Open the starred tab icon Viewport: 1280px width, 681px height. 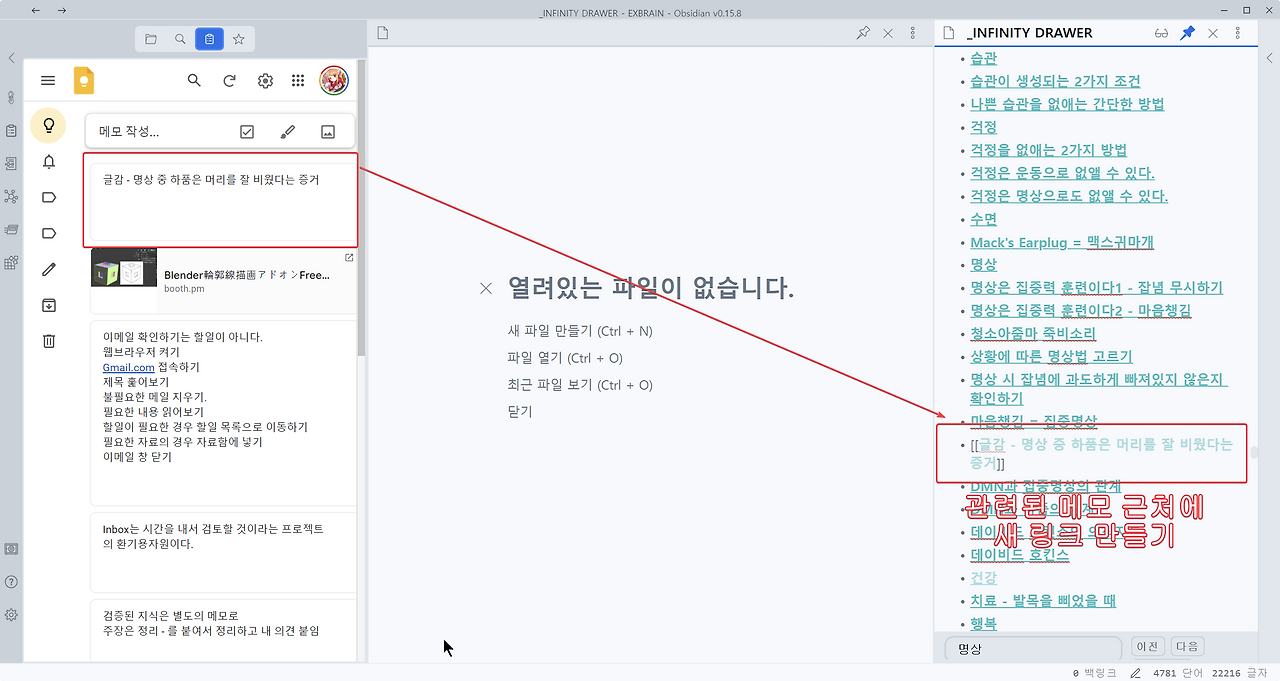coord(238,39)
